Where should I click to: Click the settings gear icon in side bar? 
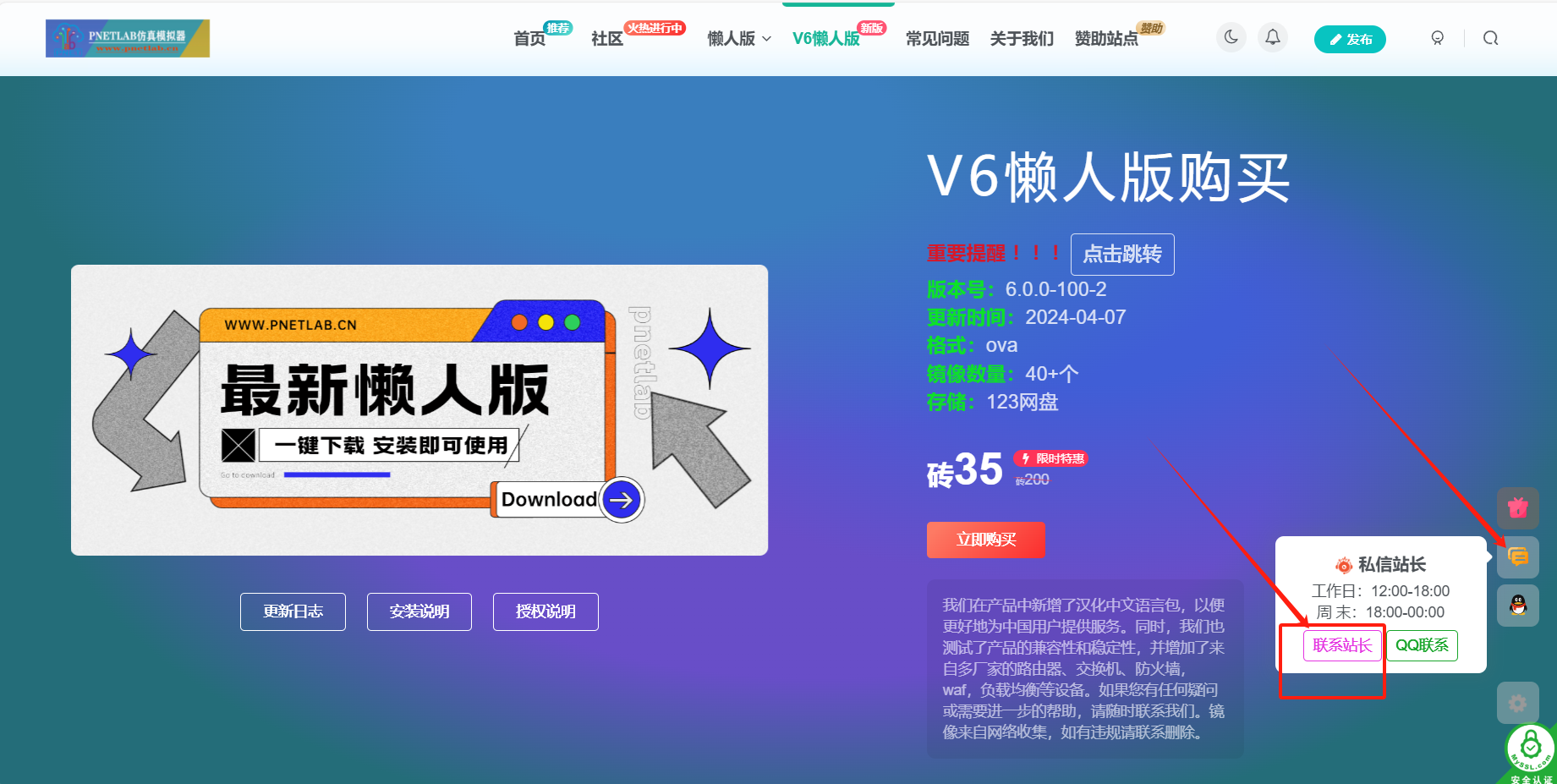click(1518, 703)
